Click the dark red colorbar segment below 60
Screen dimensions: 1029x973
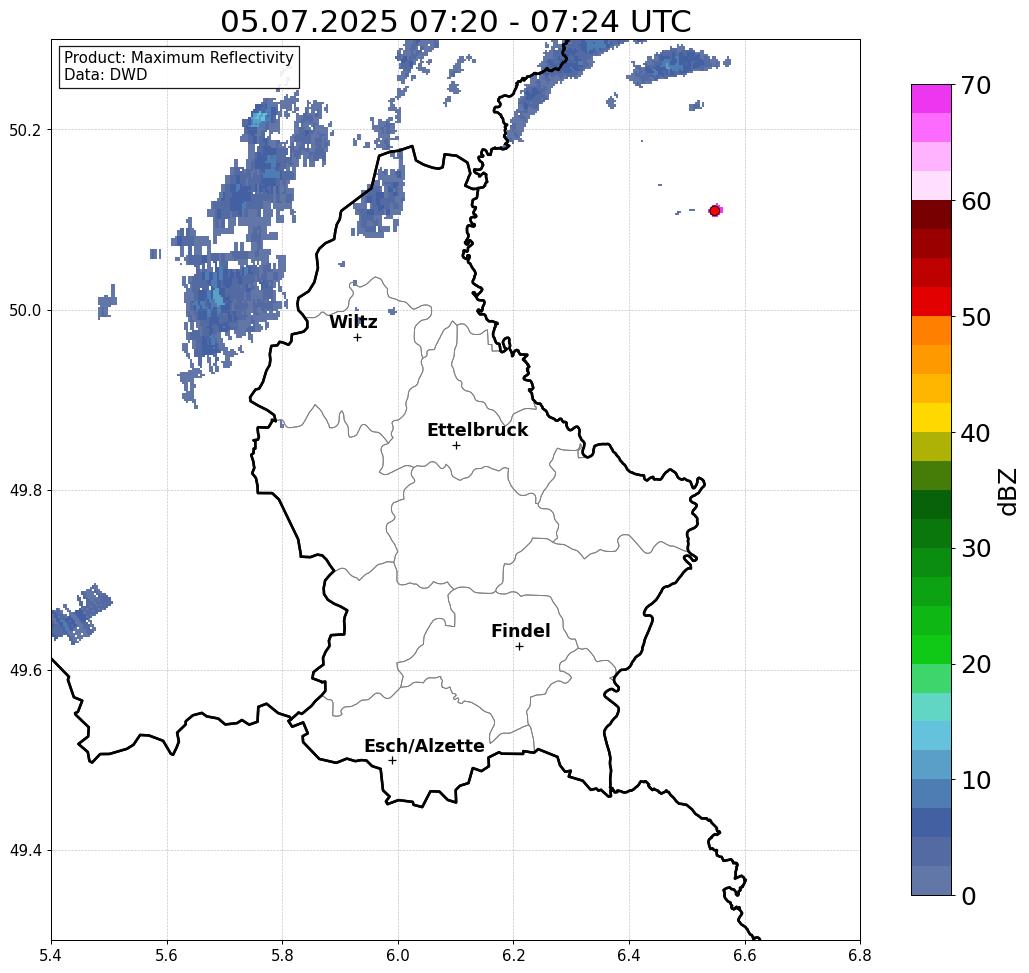pyautogui.click(x=931, y=215)
